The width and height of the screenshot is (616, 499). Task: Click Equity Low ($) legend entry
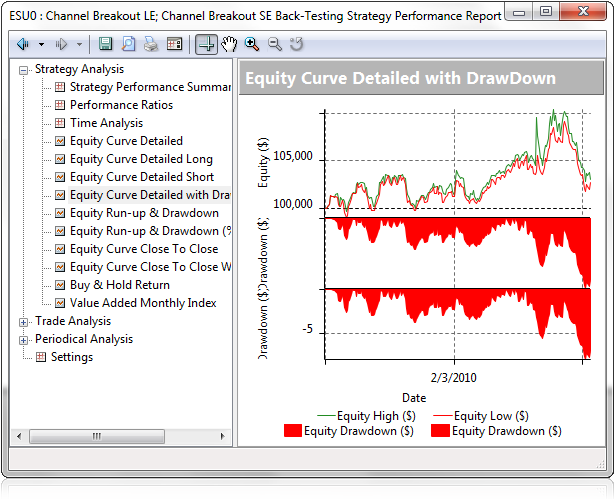(481, 416)
